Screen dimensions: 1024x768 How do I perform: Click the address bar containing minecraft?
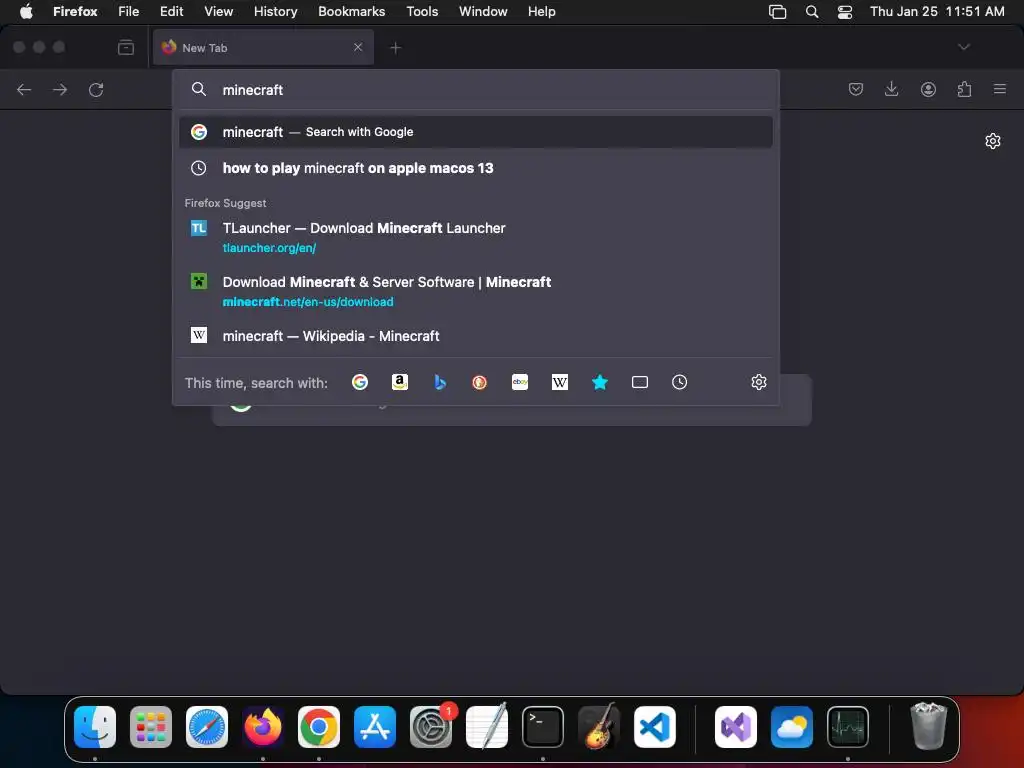click(475, 89)
